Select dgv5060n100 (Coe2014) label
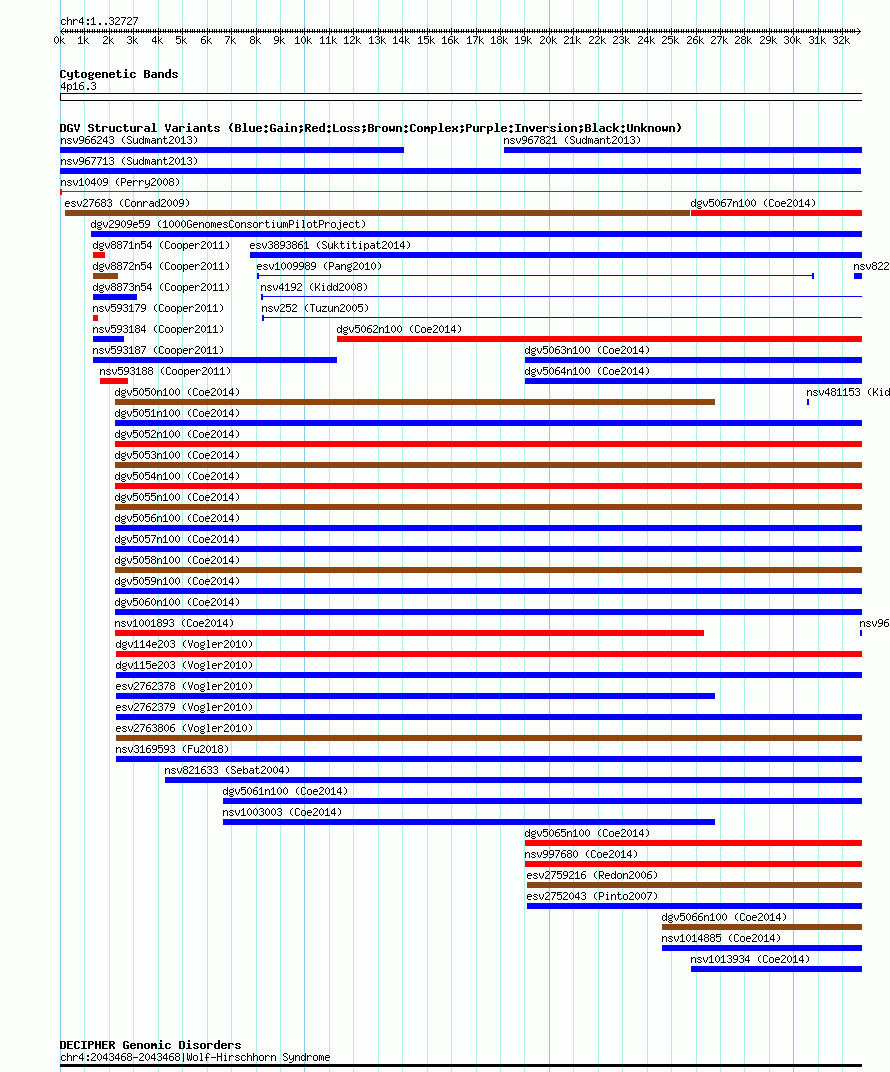Viewport: 890px width, 1072px height. coord(177,602)
